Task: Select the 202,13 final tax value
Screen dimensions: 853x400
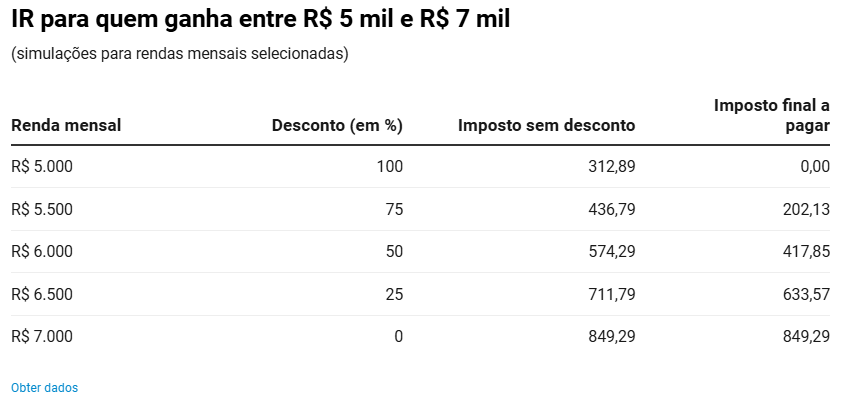Action: tap(806, 209)
